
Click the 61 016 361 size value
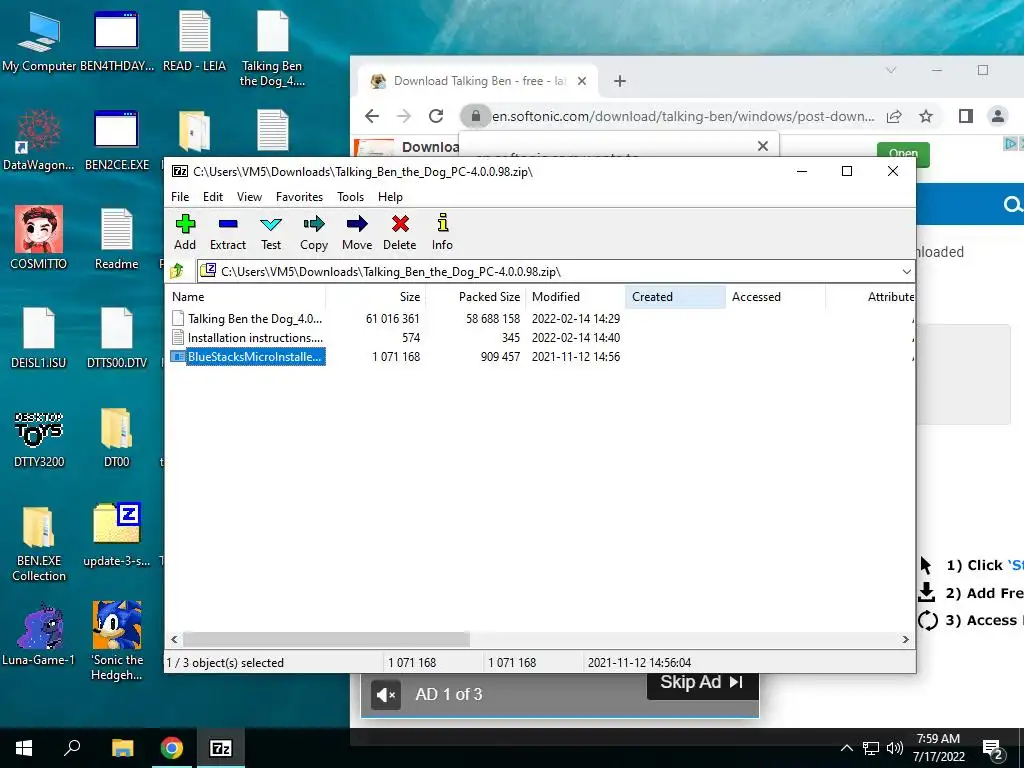pos(392,319)
